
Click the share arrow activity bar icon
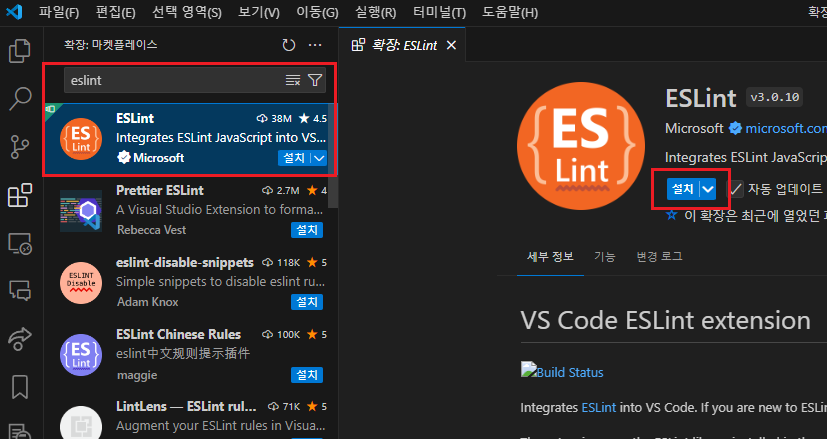20,339
